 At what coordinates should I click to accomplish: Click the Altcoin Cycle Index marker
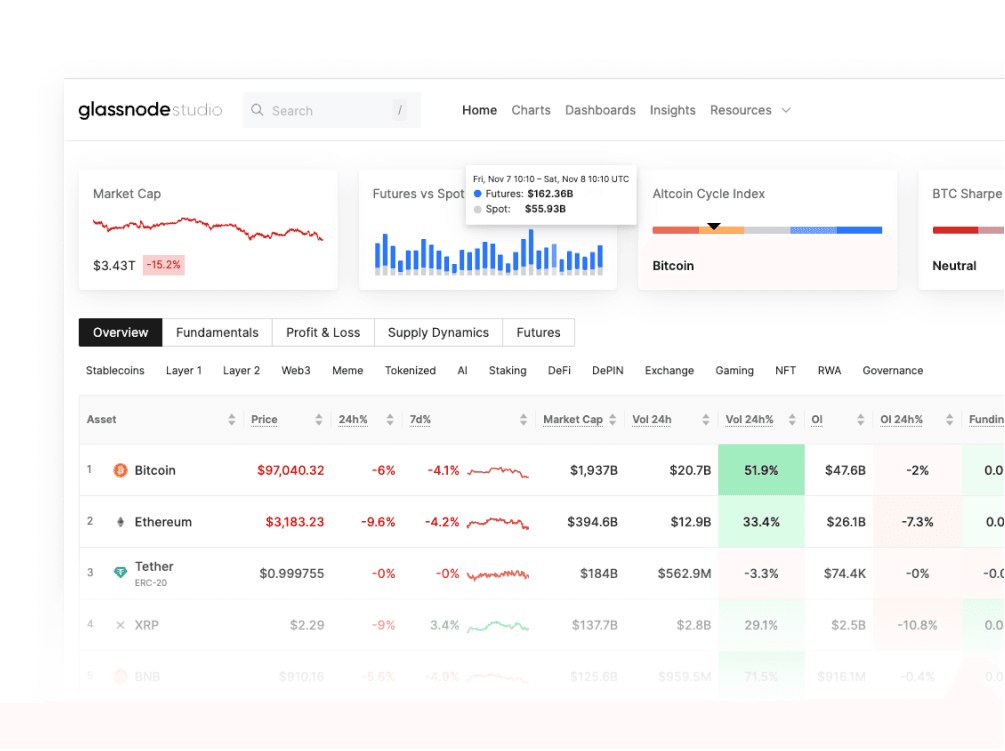click(x=713, y=228)
